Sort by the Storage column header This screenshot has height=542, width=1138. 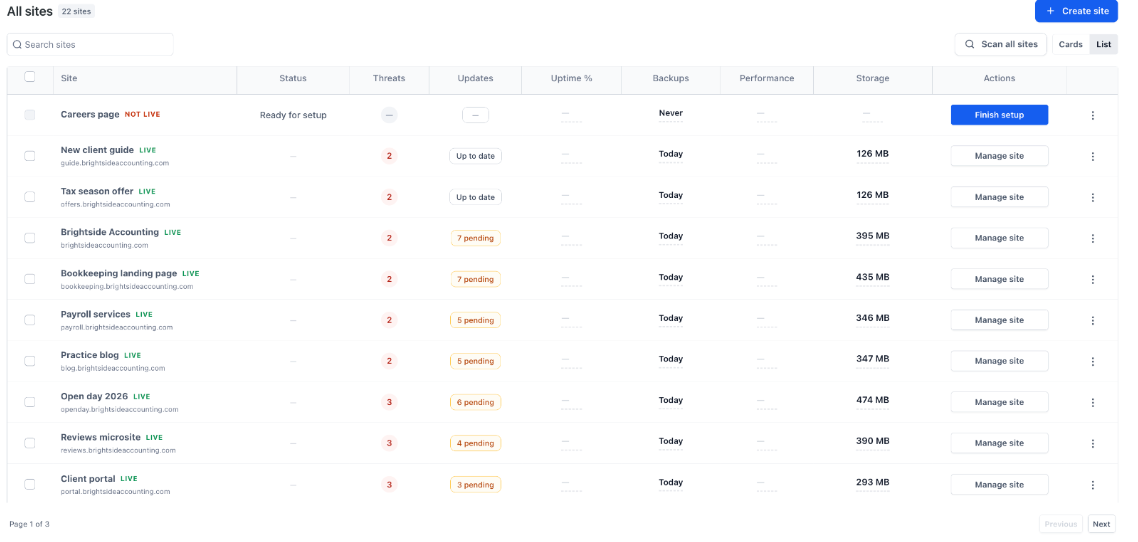(872, 78)
